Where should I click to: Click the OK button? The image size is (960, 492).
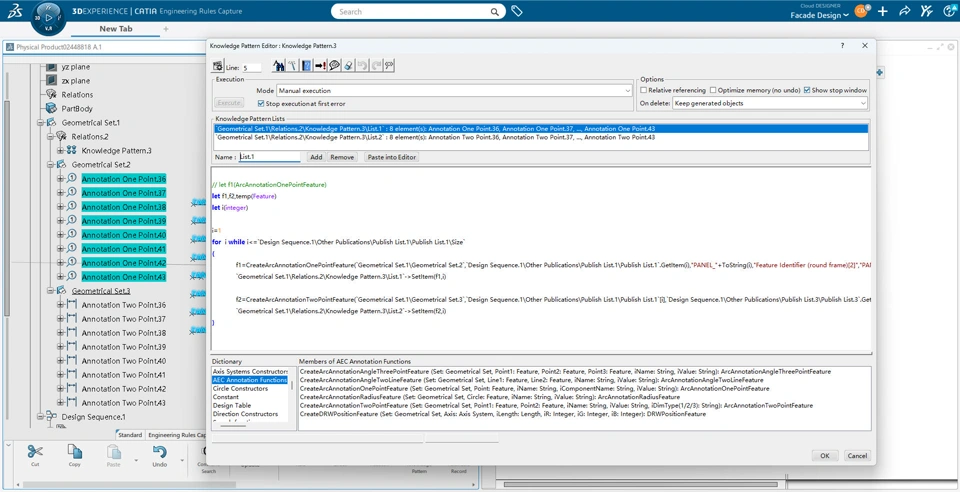point(825,456)
